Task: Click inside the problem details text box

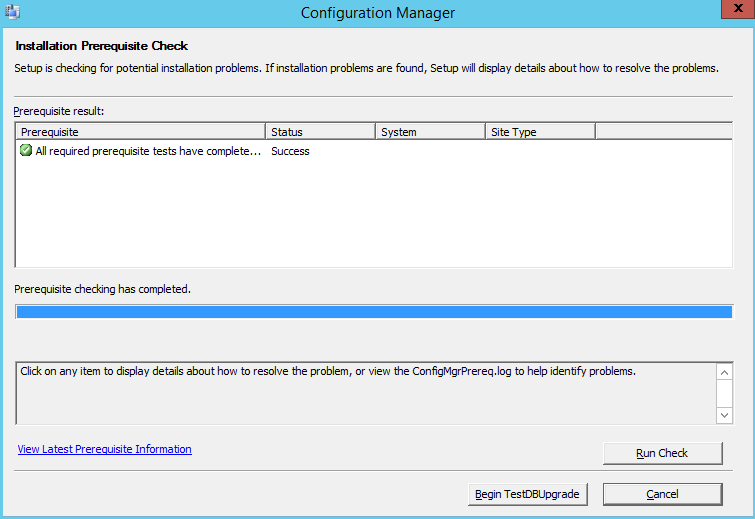Action: [x=366, y=392]
